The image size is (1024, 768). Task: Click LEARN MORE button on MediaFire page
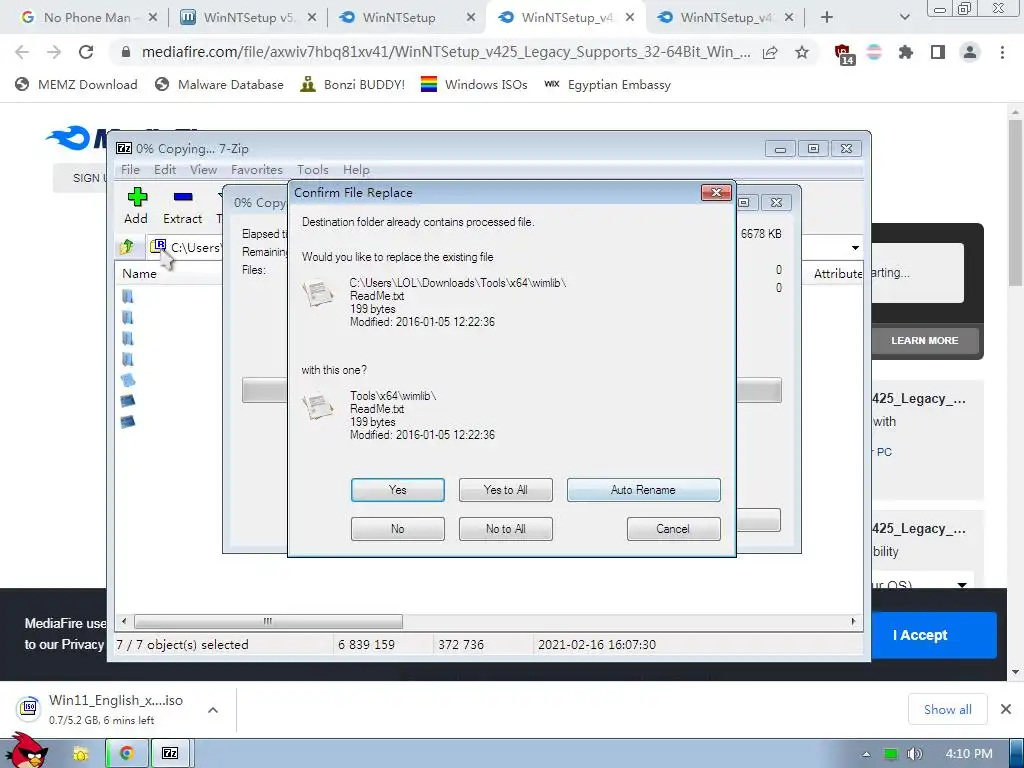(925, 340)
